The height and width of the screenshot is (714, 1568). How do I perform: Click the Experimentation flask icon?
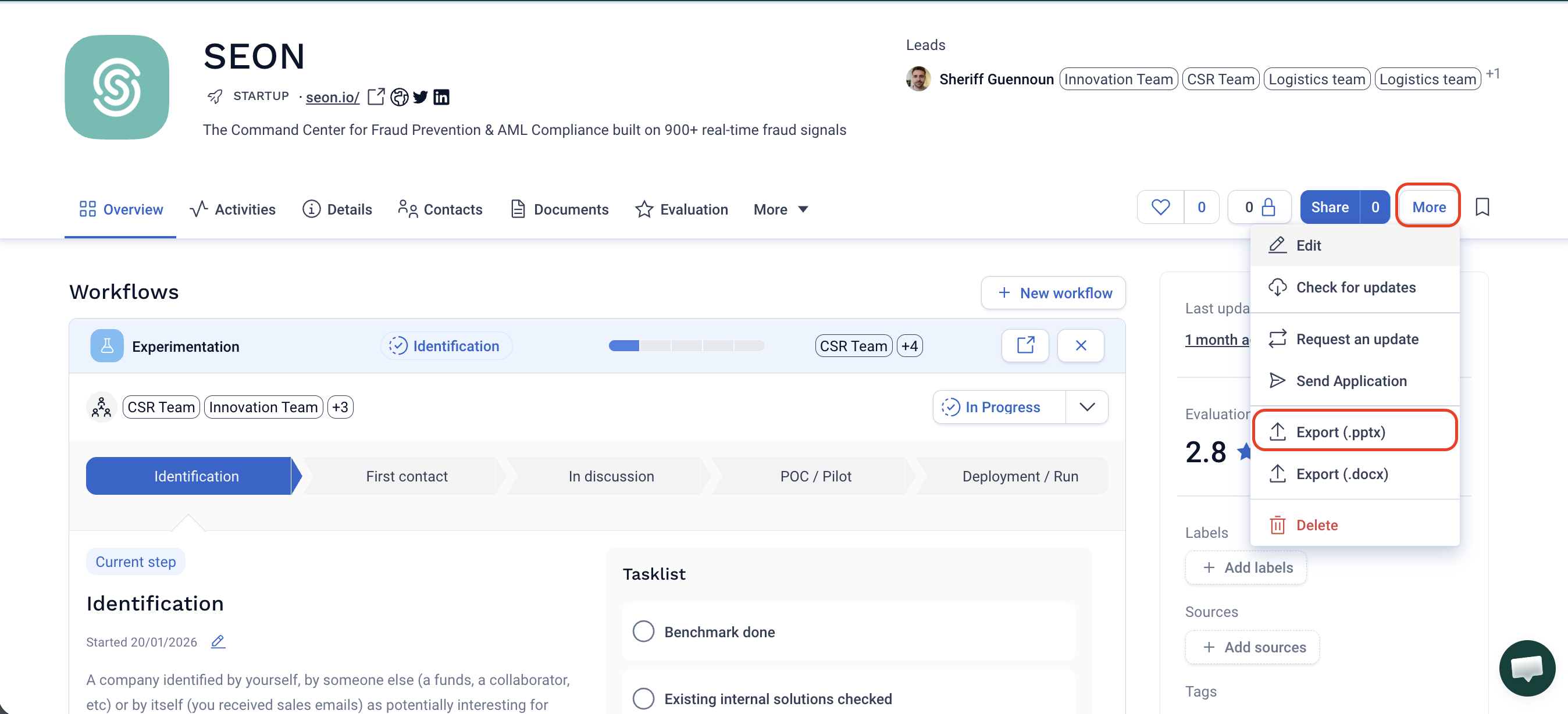click(x=106, y=346)
